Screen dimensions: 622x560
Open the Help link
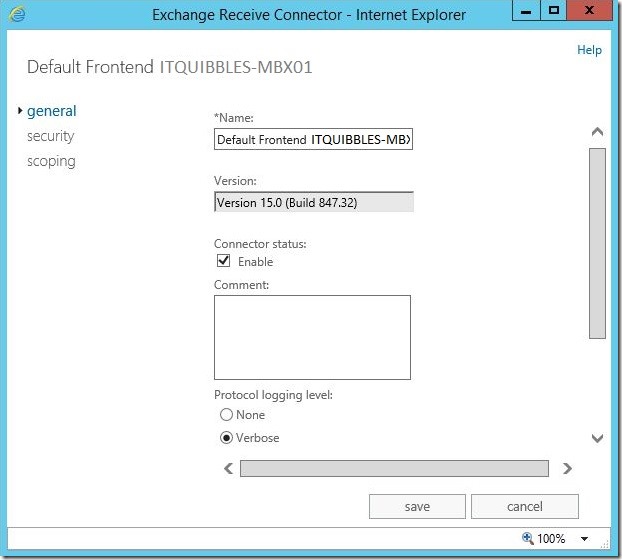point(589,50)
